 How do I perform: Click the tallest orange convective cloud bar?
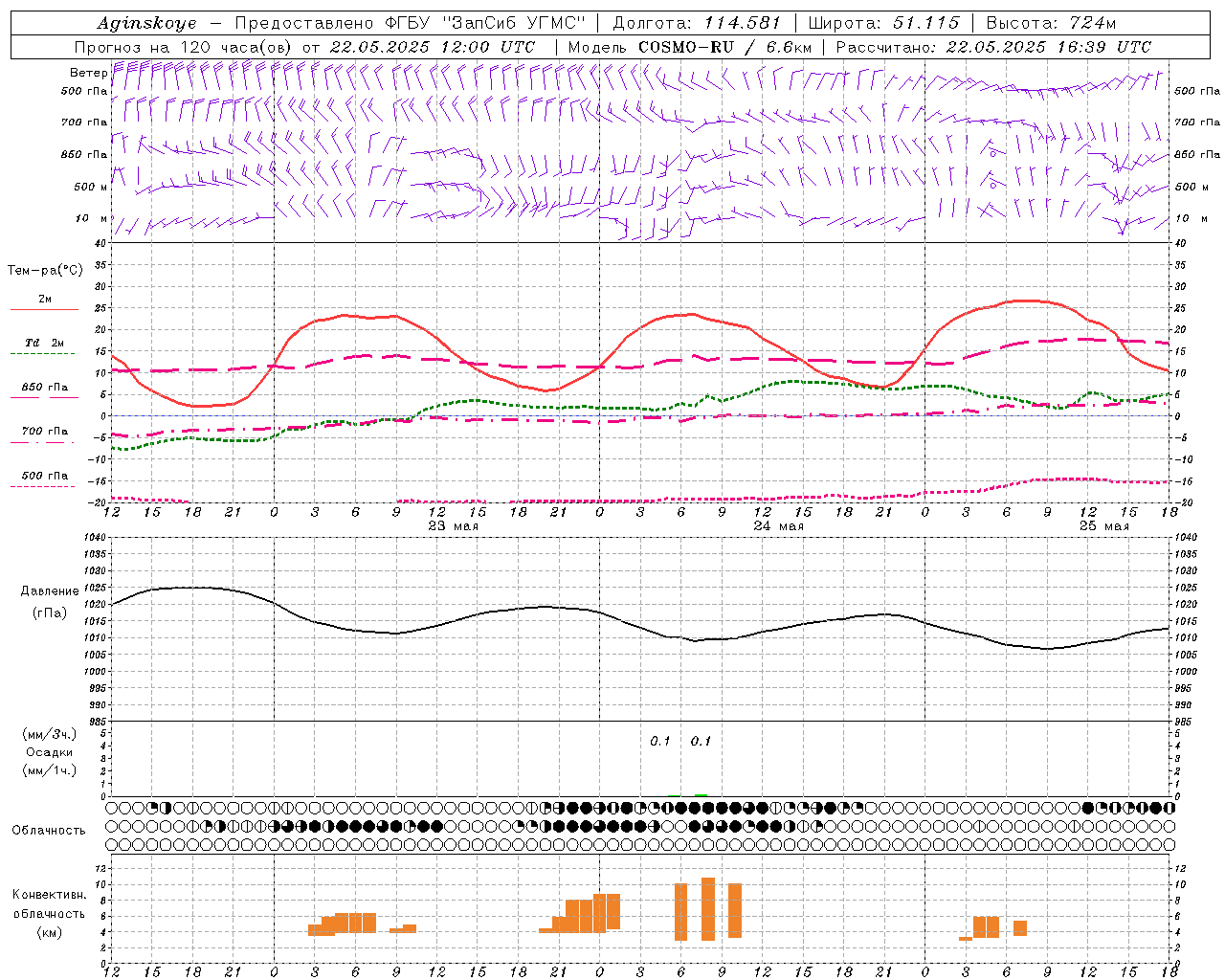708,909
